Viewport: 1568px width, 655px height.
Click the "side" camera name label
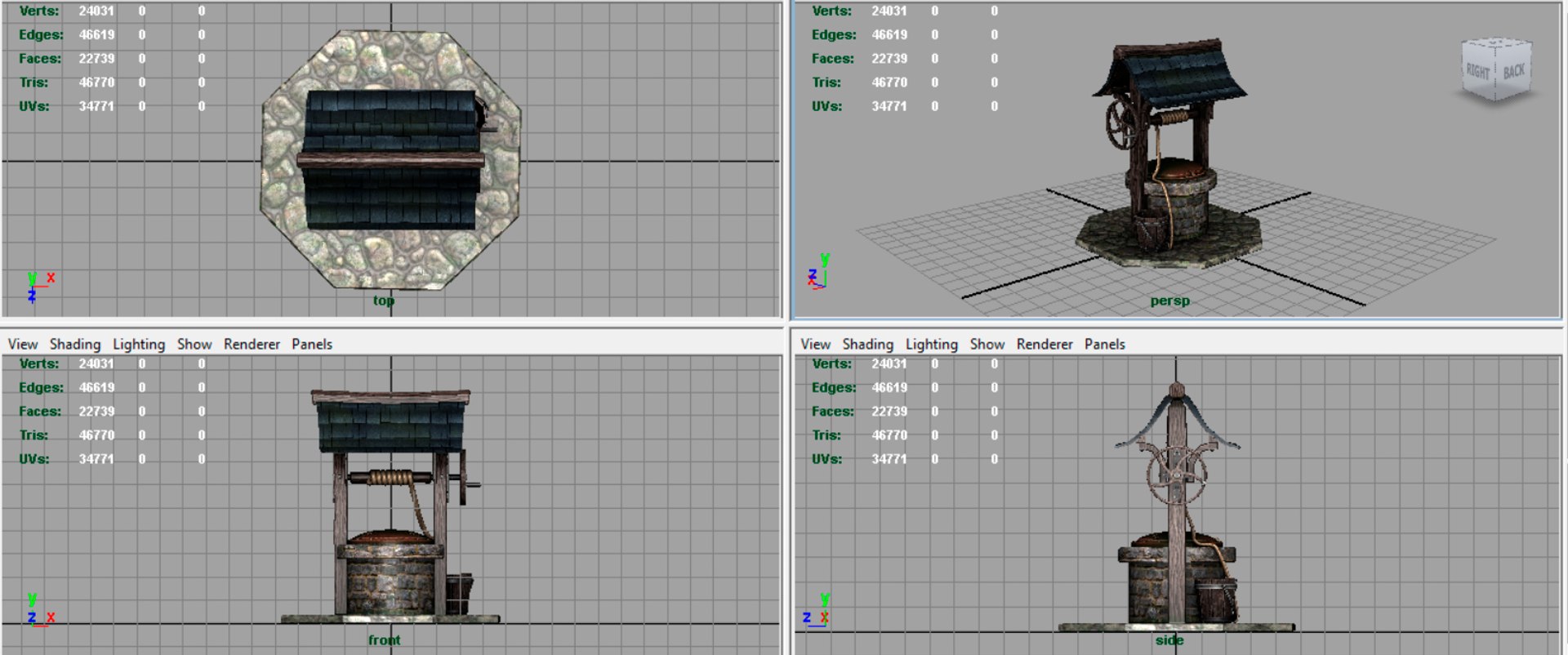[x=1169, y=640]
